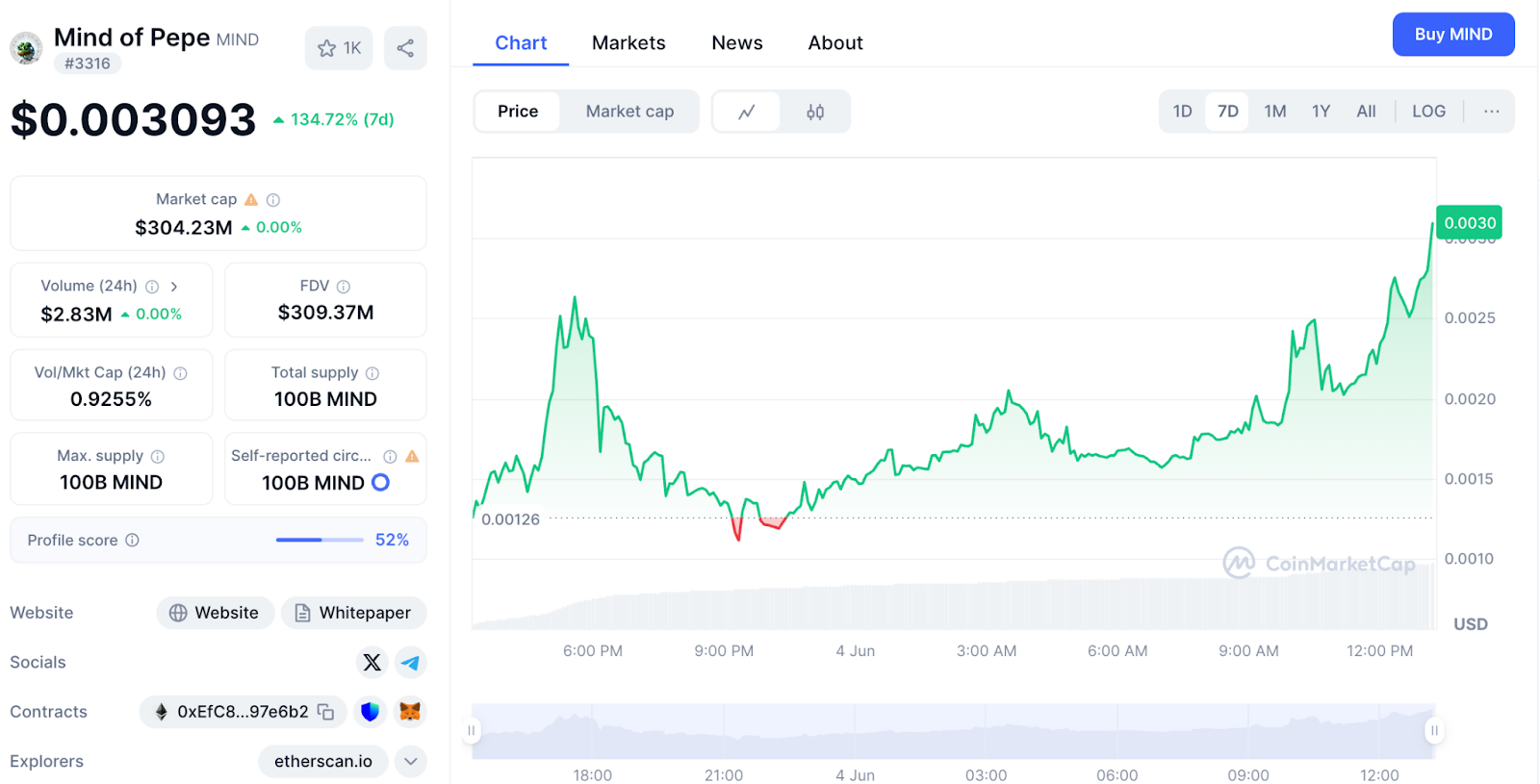Click the star watchlist icon

(327, 48)
